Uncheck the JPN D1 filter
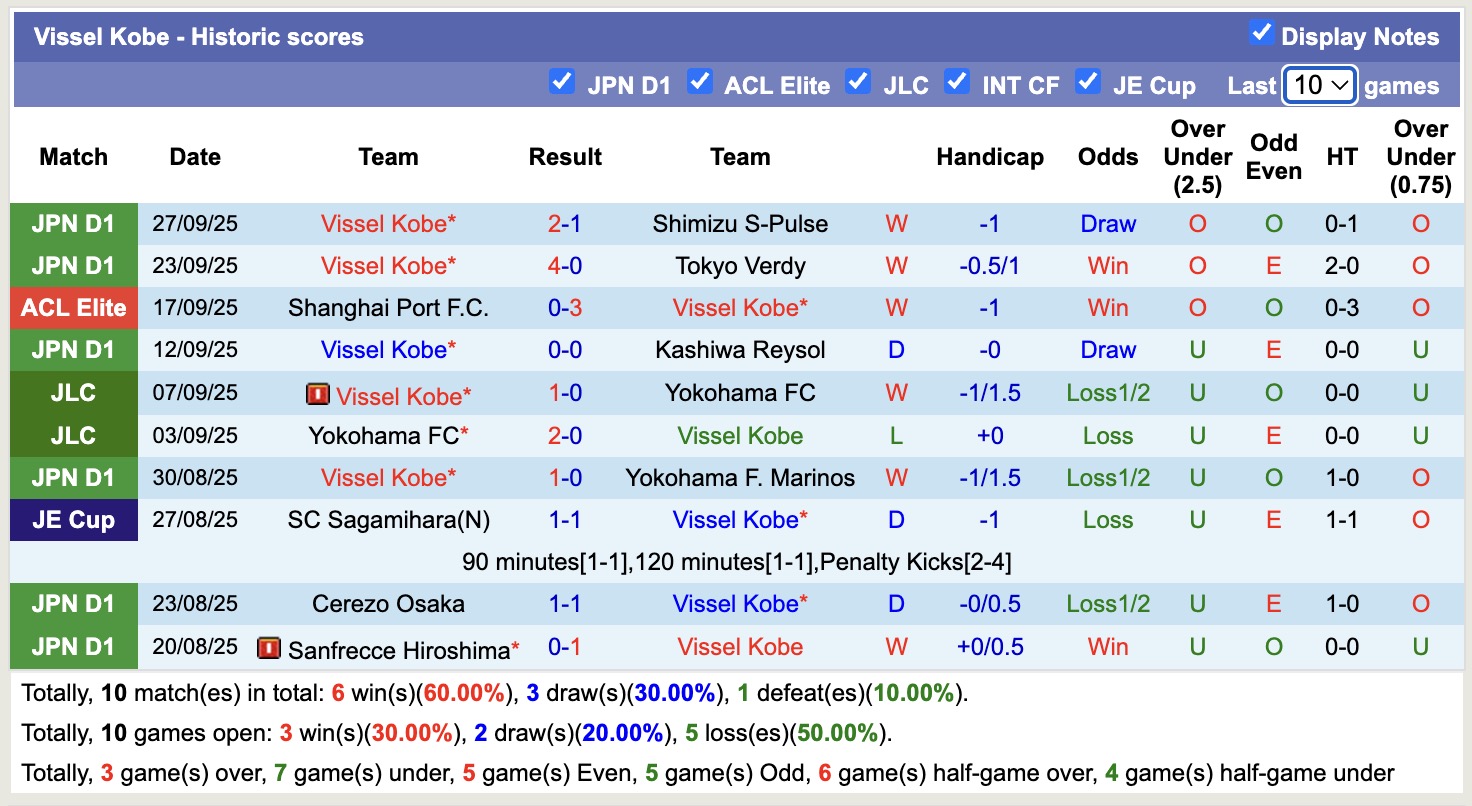 pyautogui.click(x=562, y=84)
